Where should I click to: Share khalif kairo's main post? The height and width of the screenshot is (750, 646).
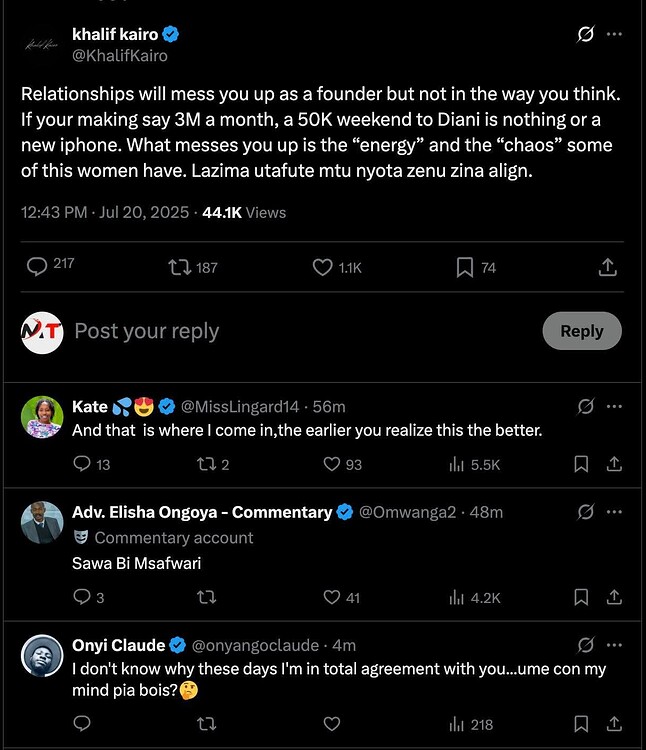(607, 267)
